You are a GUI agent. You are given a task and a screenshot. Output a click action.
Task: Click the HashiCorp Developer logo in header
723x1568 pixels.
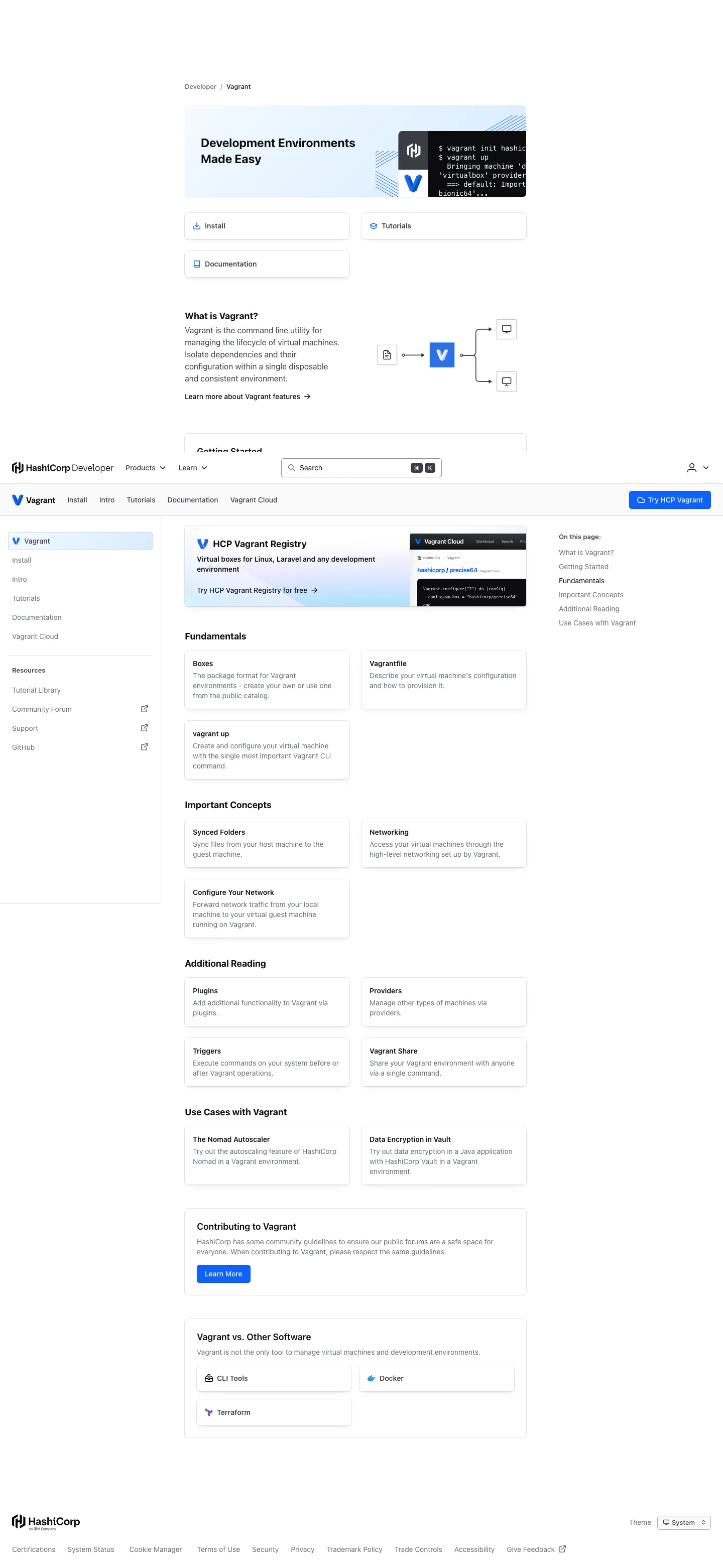pyautogui.click(x=63, y=467)
